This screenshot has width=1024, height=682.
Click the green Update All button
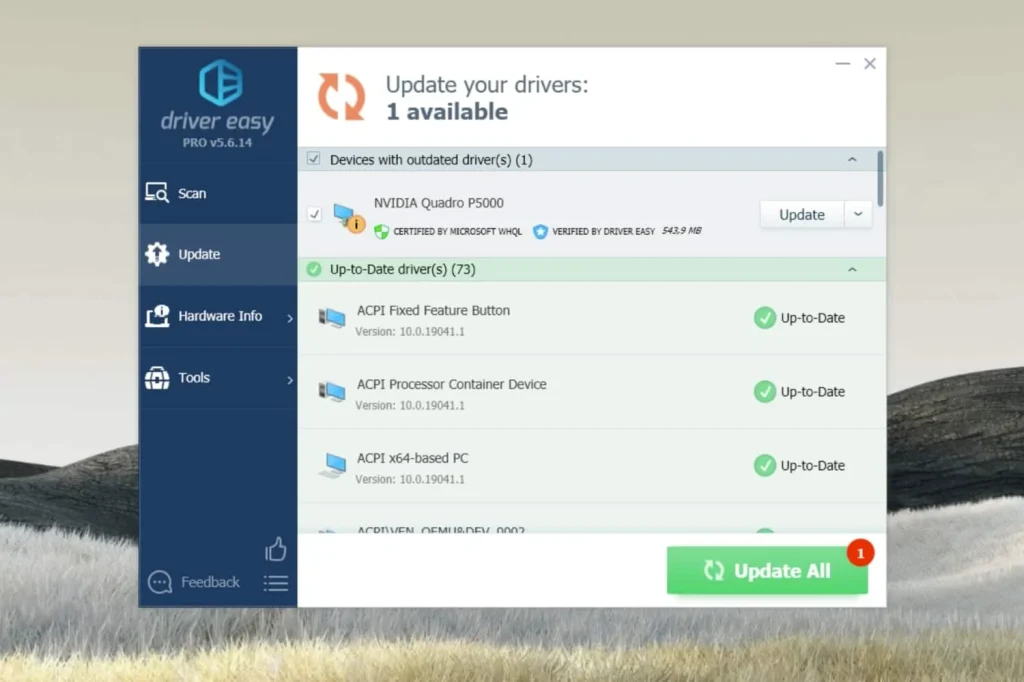click(x=767, y=570)
